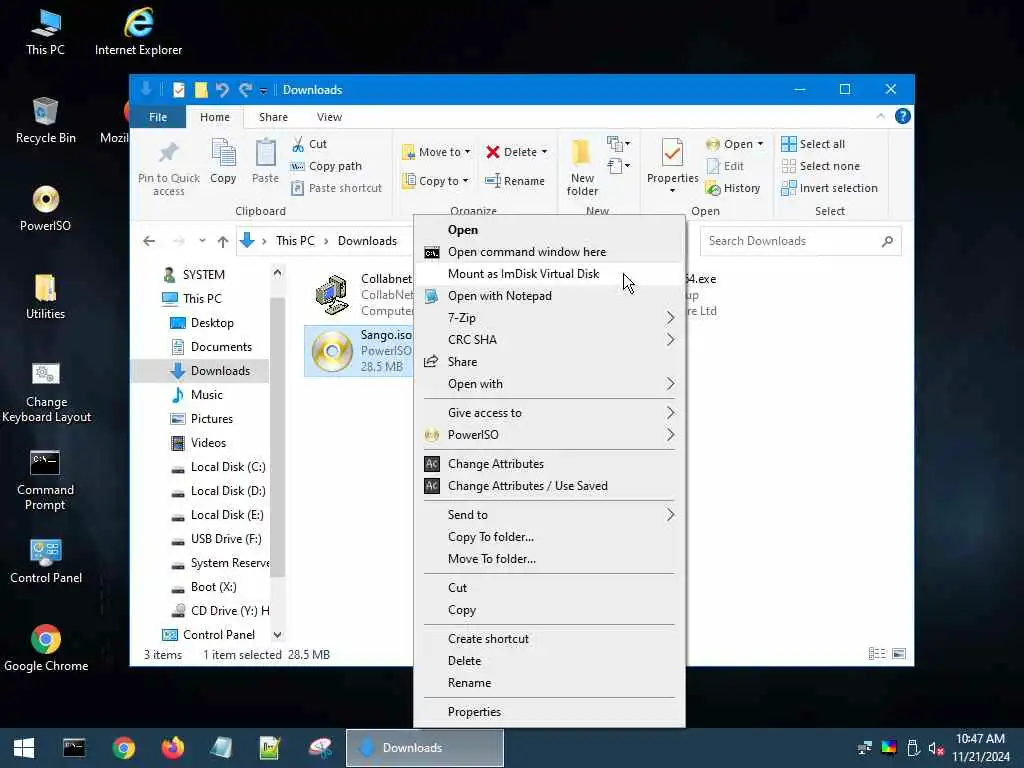This screenshot has height=768, width=1024.
Task: Click the muted volume tray icon
Action: (936, 748)
